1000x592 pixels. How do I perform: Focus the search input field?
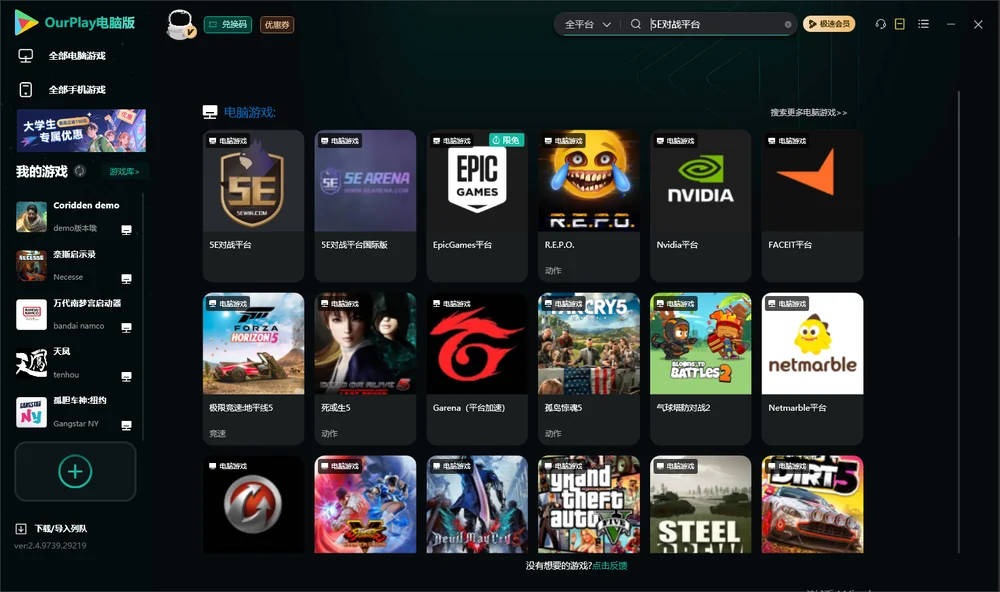click(x=716, y=24)
